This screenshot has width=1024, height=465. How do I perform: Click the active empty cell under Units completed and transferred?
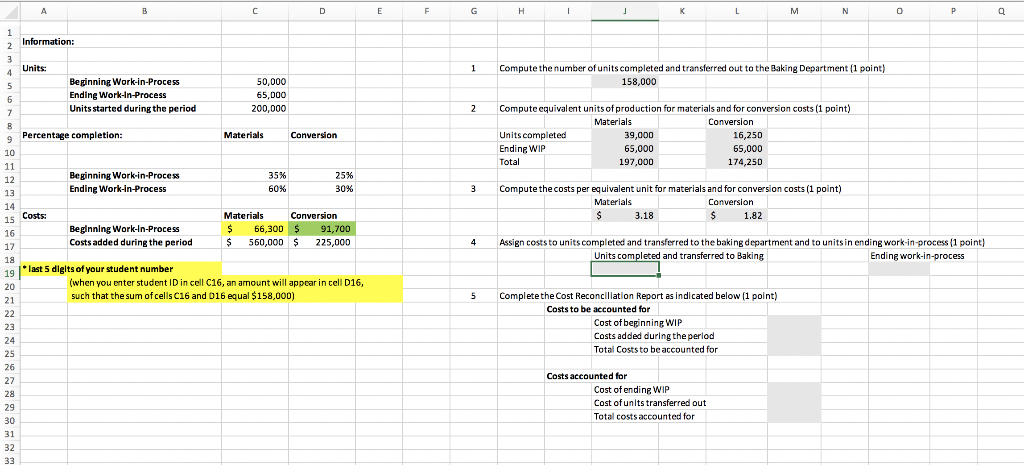pyautogui.click(x=625, y=268)
